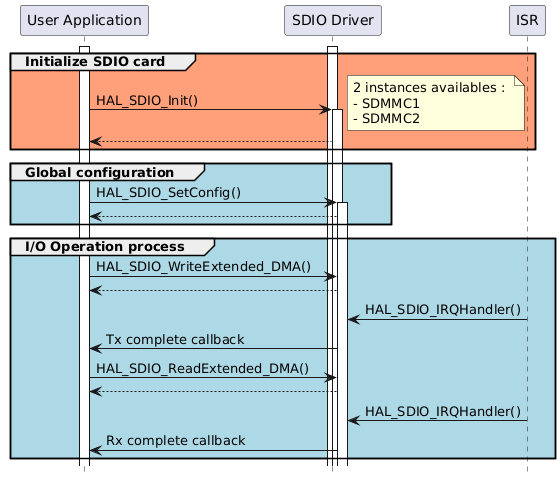Click the '- SDMMC2' note line
Image resolution: width=560 pixels, height=481 pixels.
(386, 119)
